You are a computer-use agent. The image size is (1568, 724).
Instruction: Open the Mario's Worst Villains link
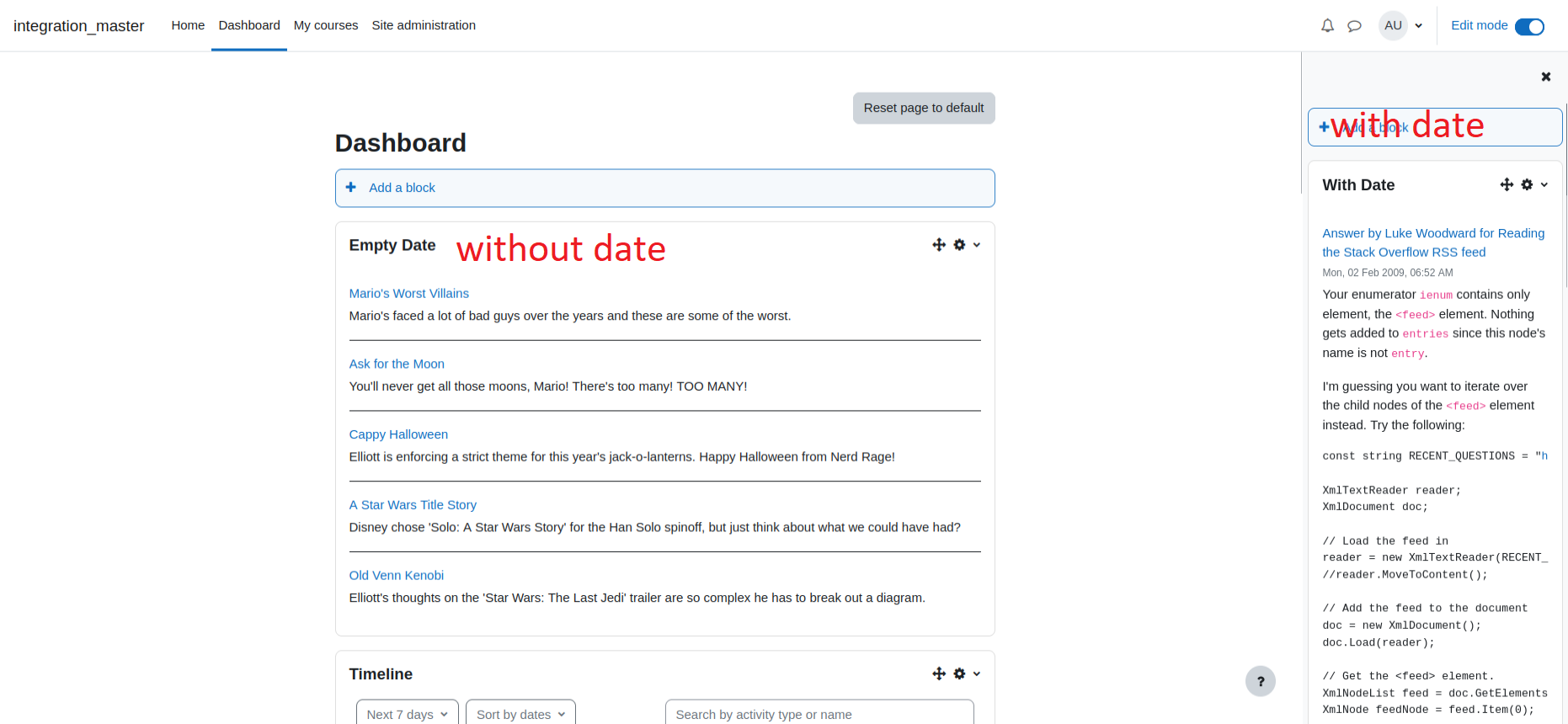pyautogui.click(x=409, y=293)
